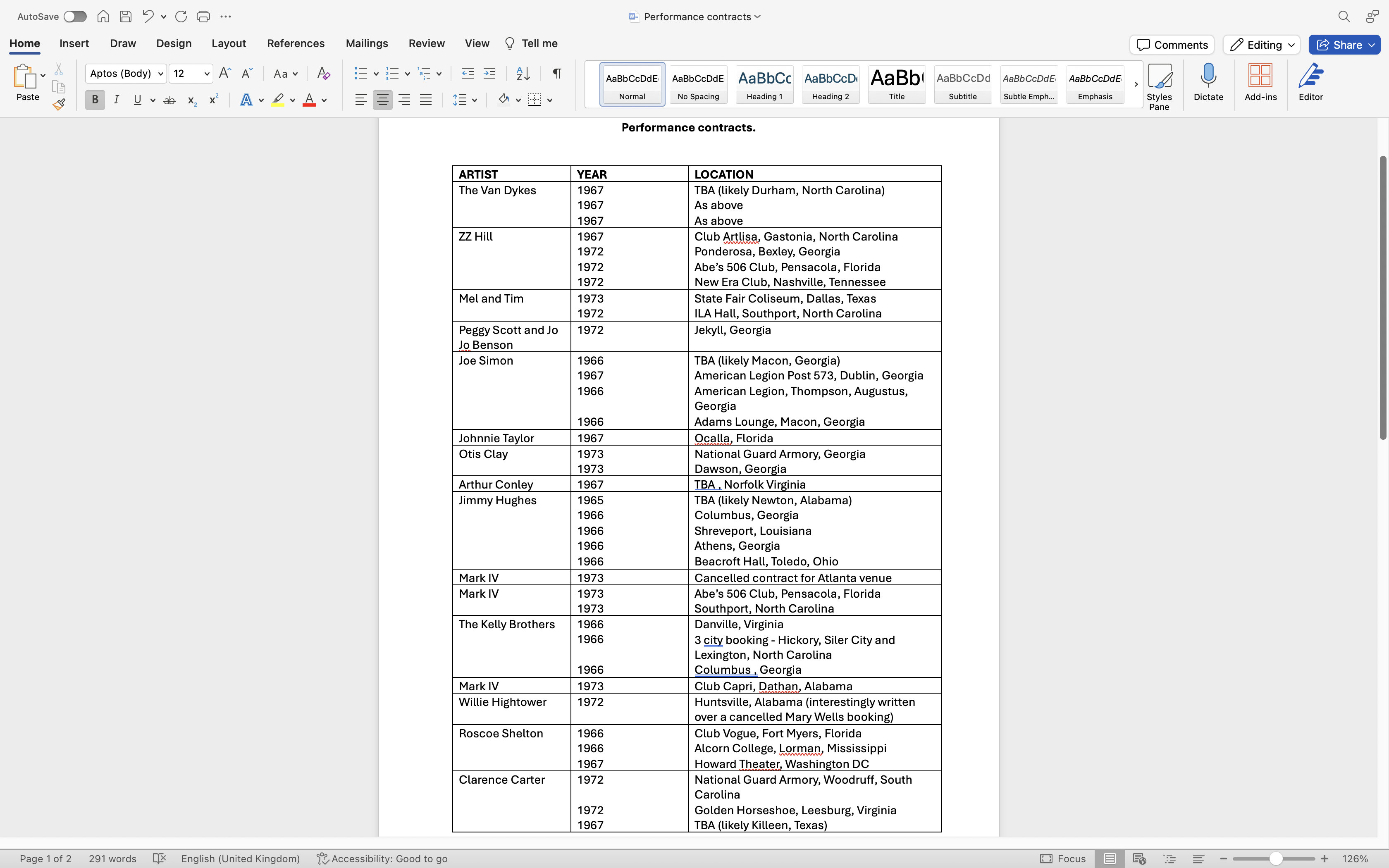The height and width of the screenshot is (868, 1389).
Task: Open the Borders dropdown arrow
Action: [550, 100]
